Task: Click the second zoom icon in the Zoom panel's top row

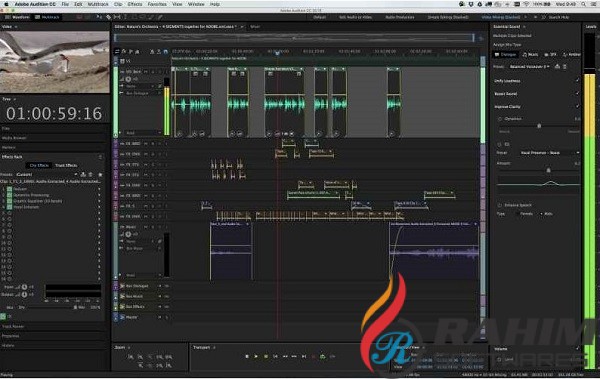Action: pyautogui.click(x=140, y=357)
